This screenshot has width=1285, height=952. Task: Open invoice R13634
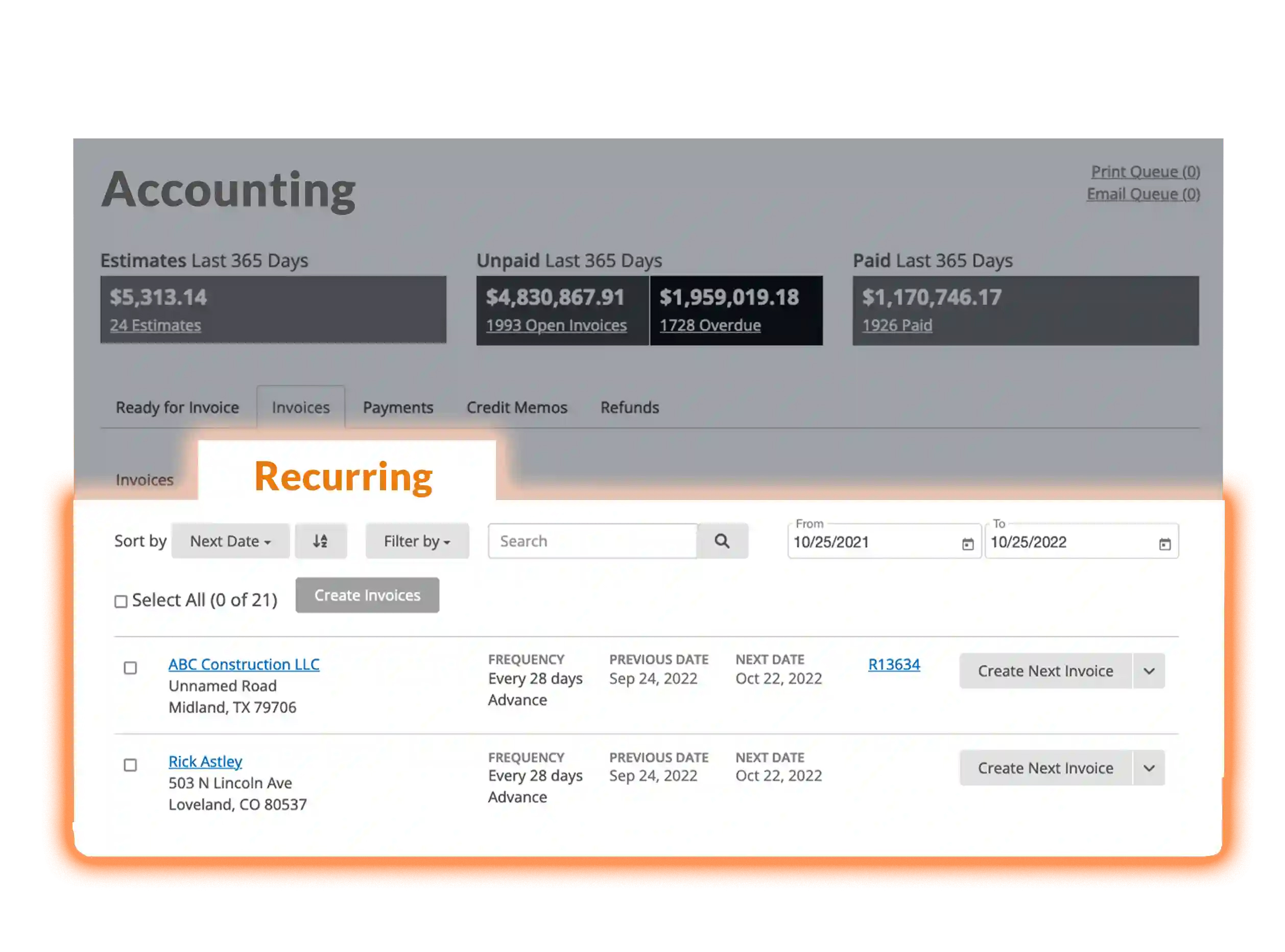point(894,664)
